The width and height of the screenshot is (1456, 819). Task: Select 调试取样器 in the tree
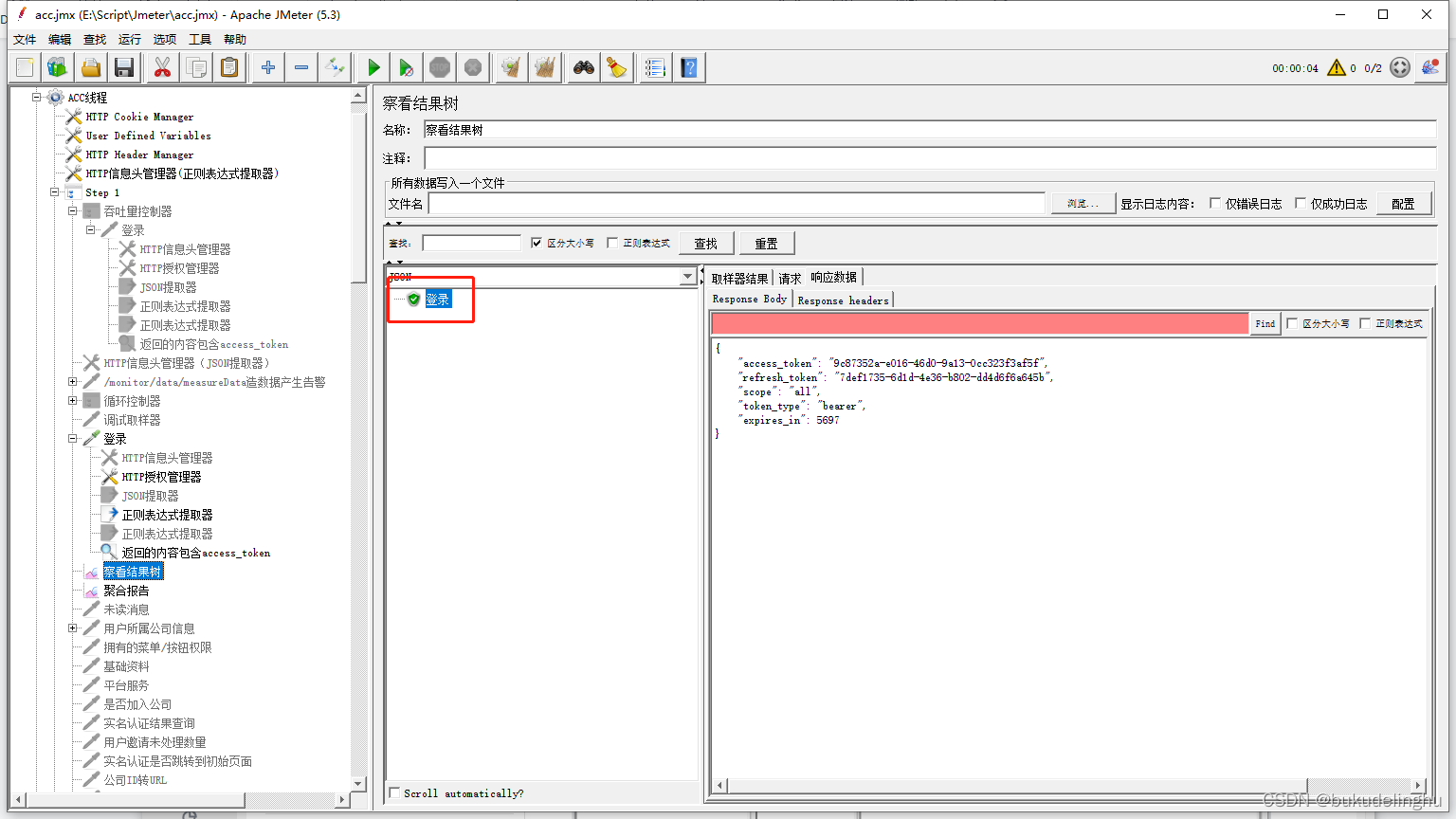(x=132, y=420)
